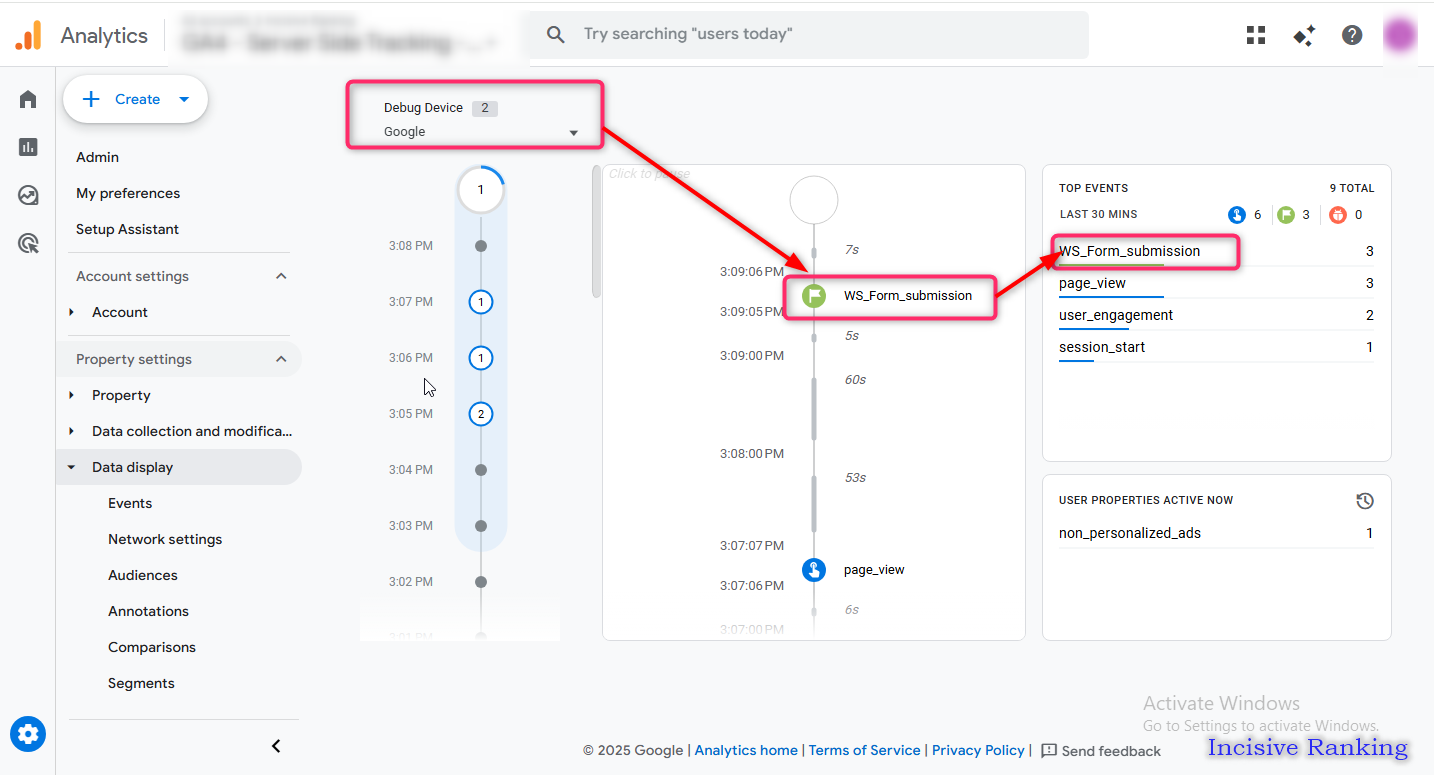Click the blue events count icon
1434x775 pixels.
[1237, 214]
